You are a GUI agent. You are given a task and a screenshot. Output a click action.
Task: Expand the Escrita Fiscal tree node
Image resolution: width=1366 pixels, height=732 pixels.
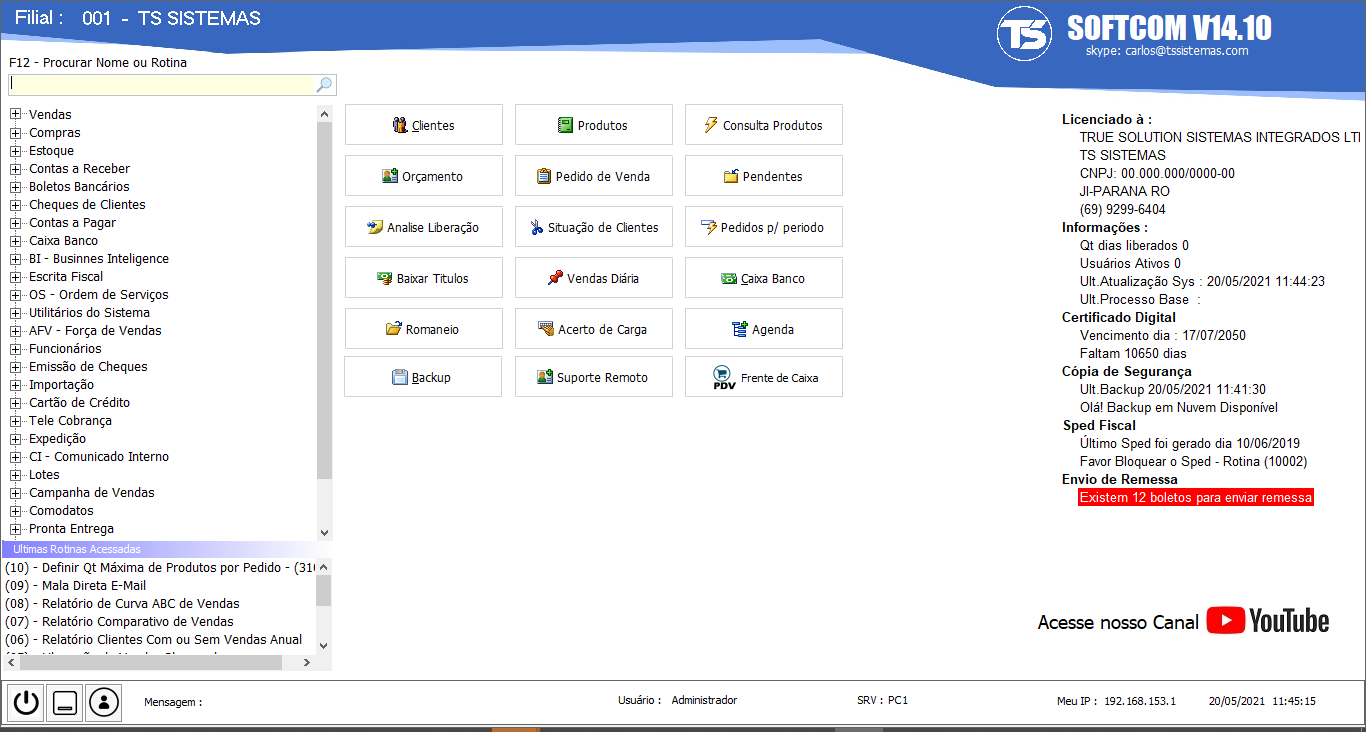coord(16,277)
